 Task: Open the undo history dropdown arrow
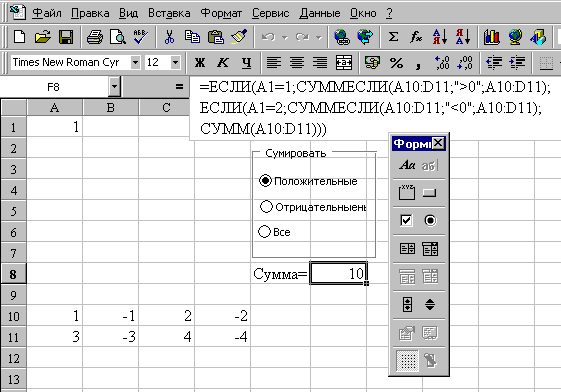pyautogui.click(x=285, y=37)
